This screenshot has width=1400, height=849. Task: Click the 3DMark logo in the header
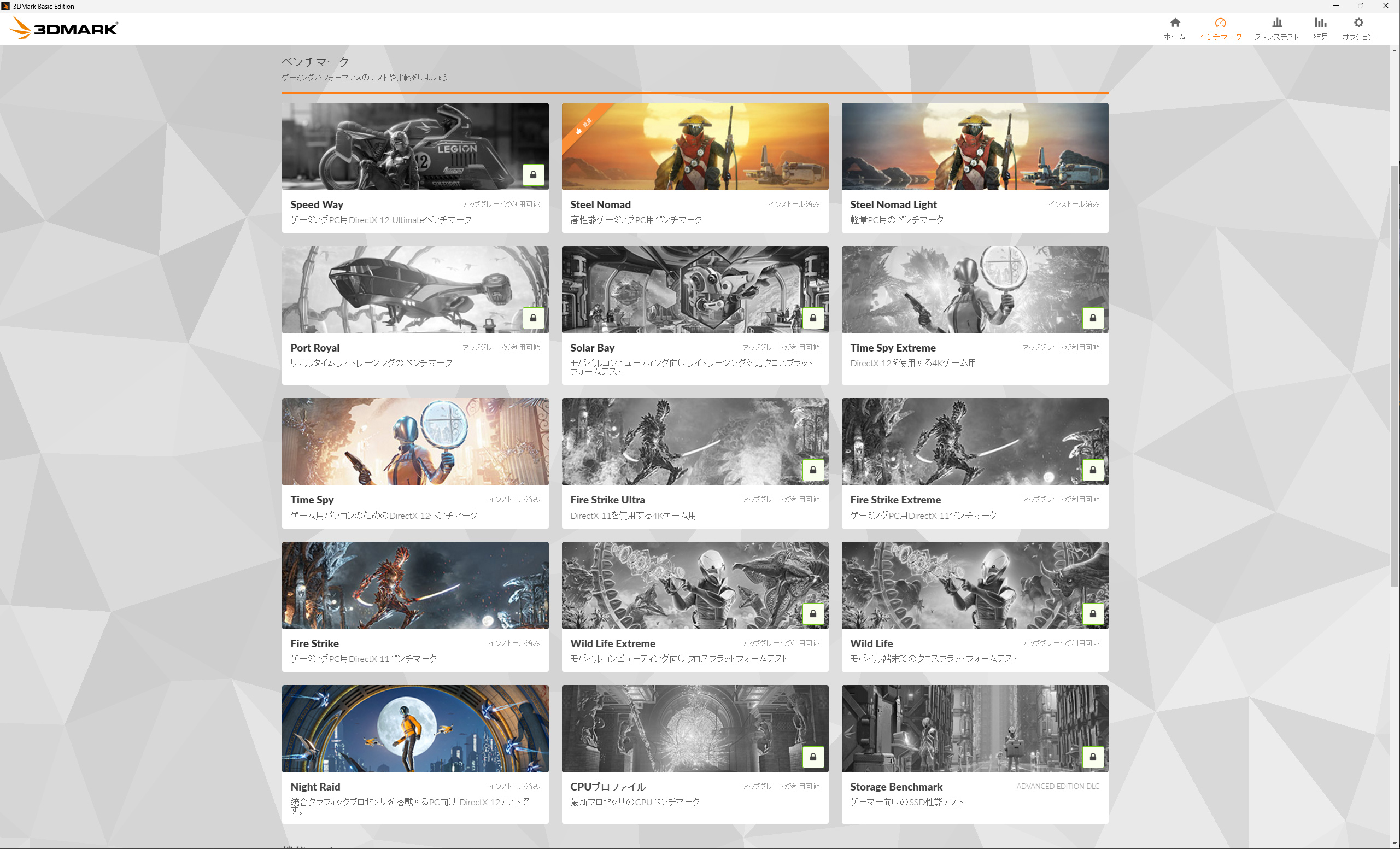click(x=64, y=28)
